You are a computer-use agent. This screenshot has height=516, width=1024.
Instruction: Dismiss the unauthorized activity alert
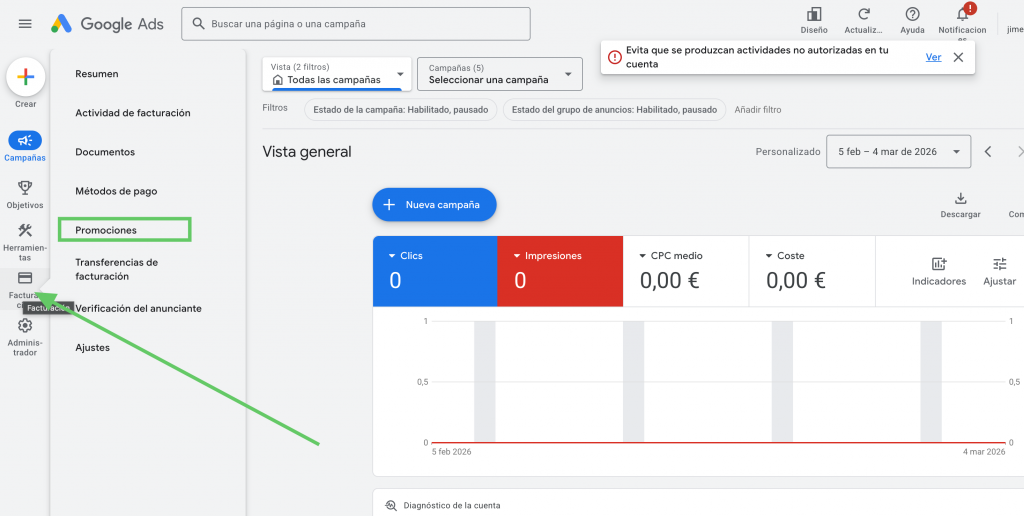pyautogui.click(x=958, y=57)
